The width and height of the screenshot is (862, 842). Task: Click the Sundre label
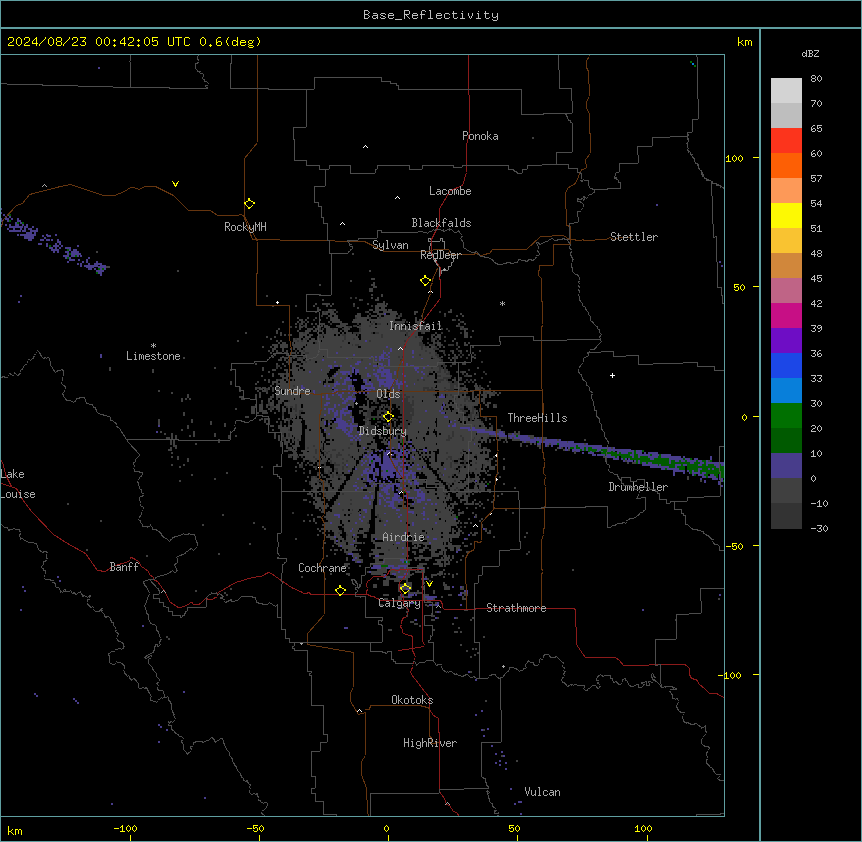point(292,391)
